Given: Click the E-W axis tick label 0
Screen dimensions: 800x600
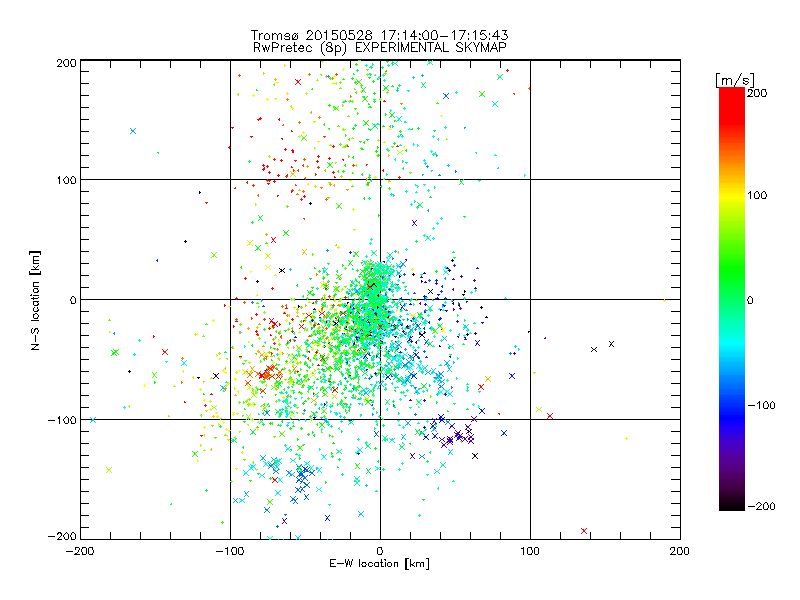Looking at the screenshot, I should click(x=380, y=551).
